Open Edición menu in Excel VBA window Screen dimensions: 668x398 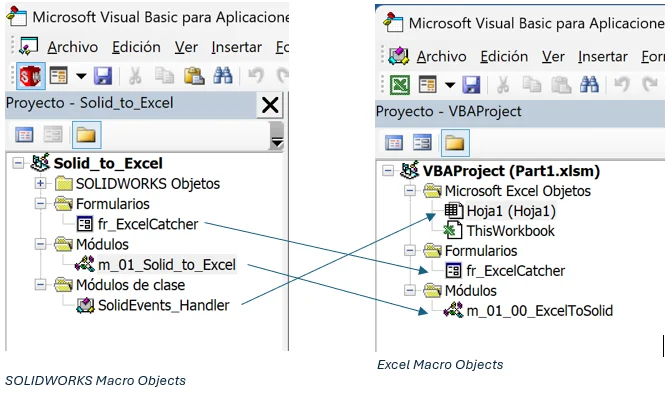(x=504, y=56)
